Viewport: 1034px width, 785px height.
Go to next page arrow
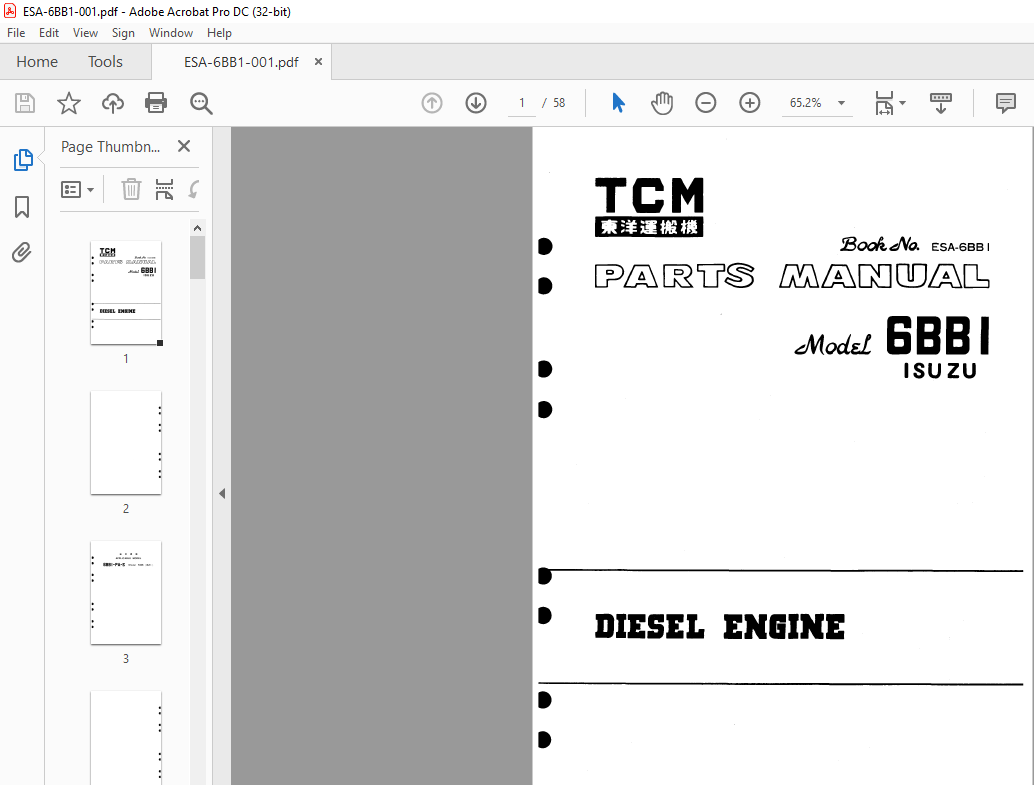475,103
